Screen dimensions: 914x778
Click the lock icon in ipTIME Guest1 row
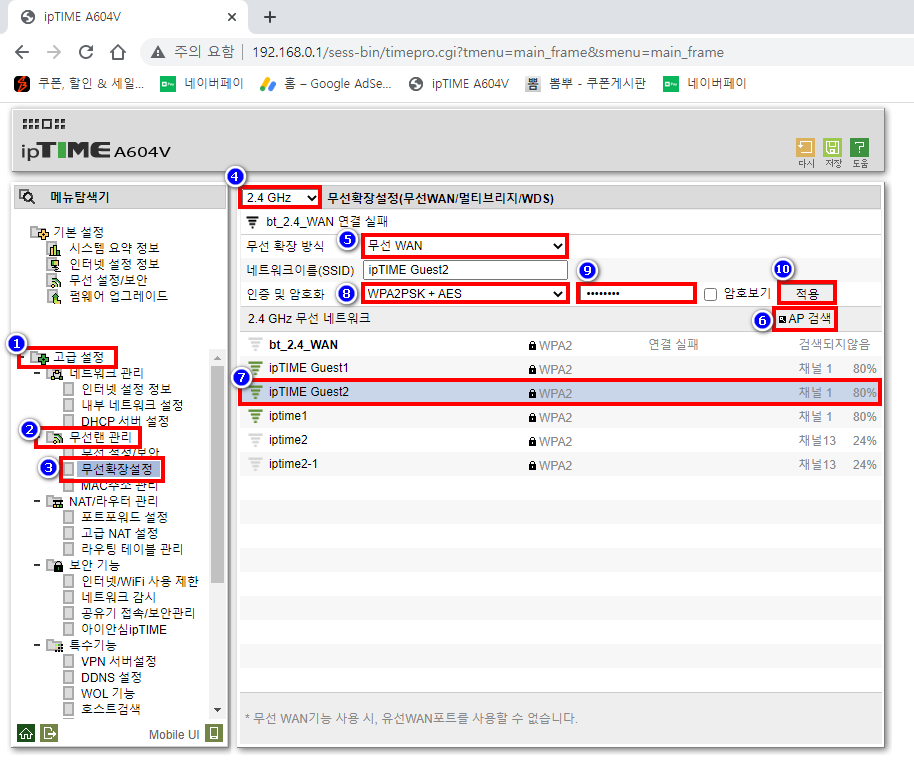coord(532,369)
